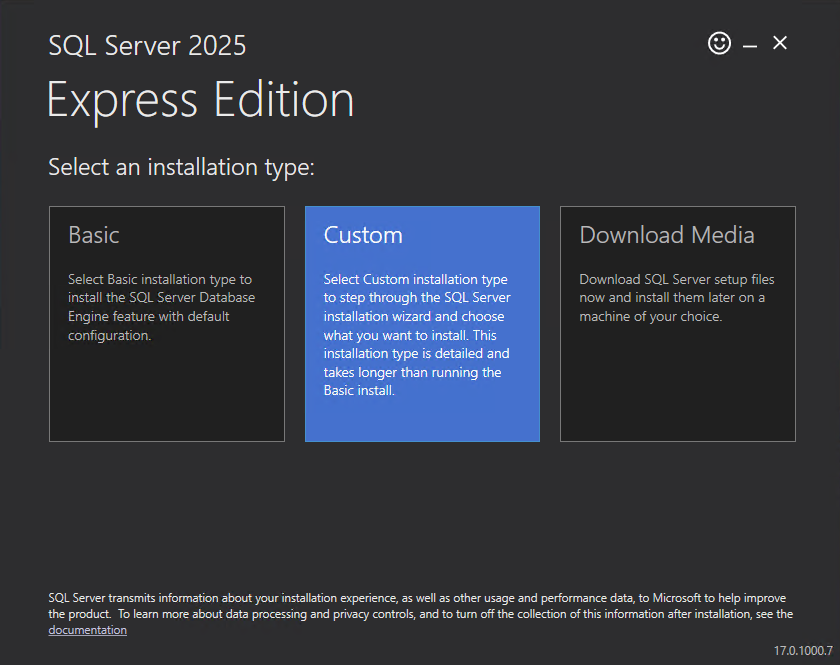Select the Download Media tile
840x665 pixels.
678,324
